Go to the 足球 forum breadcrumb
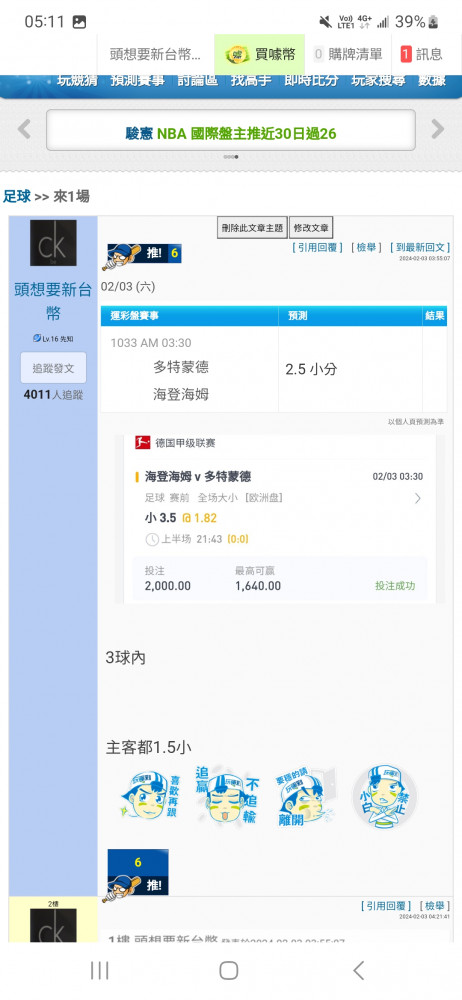 pos(17,197)
